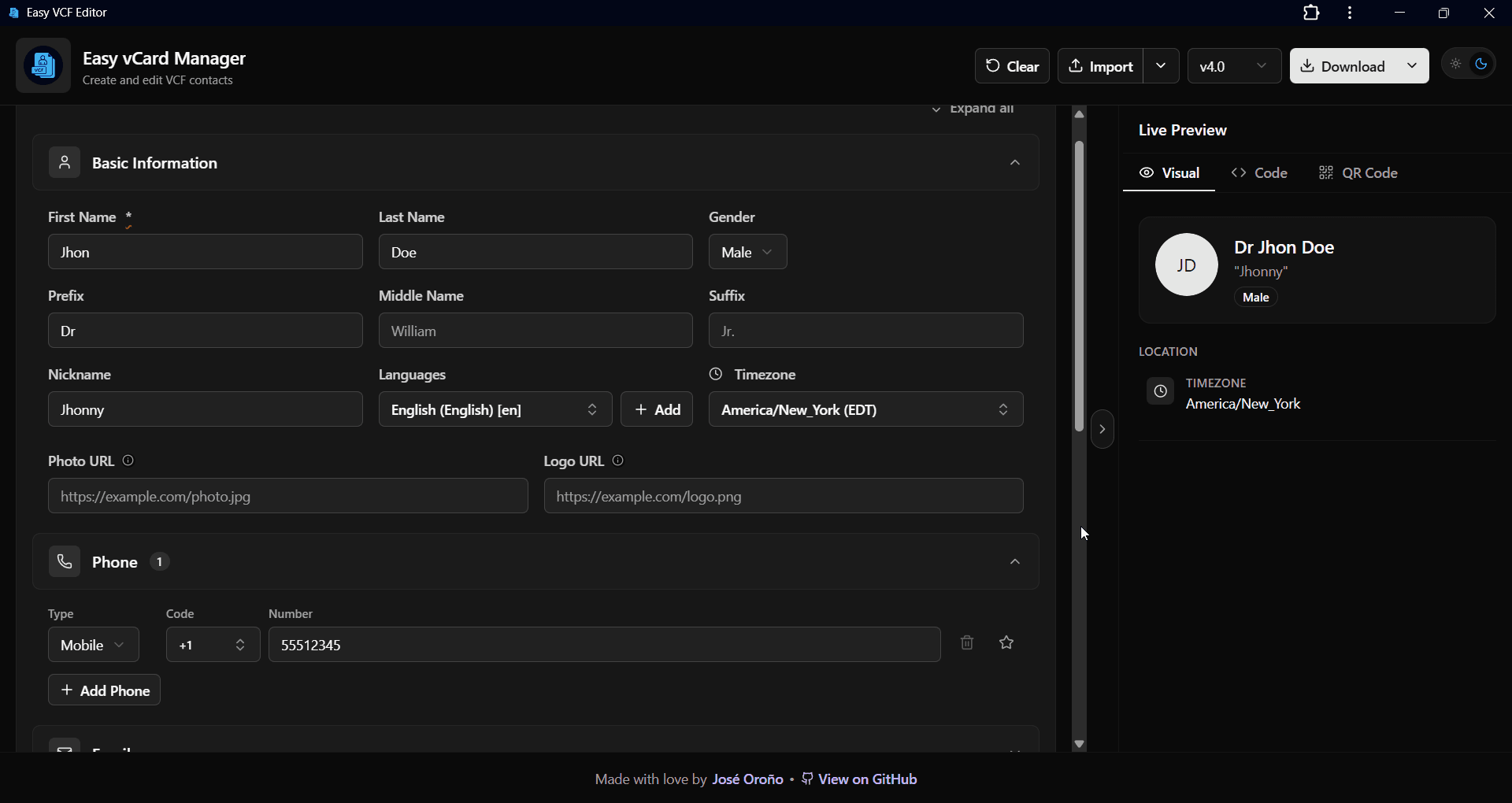This screenshot has height=803, width=1512.
Task: Collapse the Basic Information section chevron
Action: tap(1015, 163)
